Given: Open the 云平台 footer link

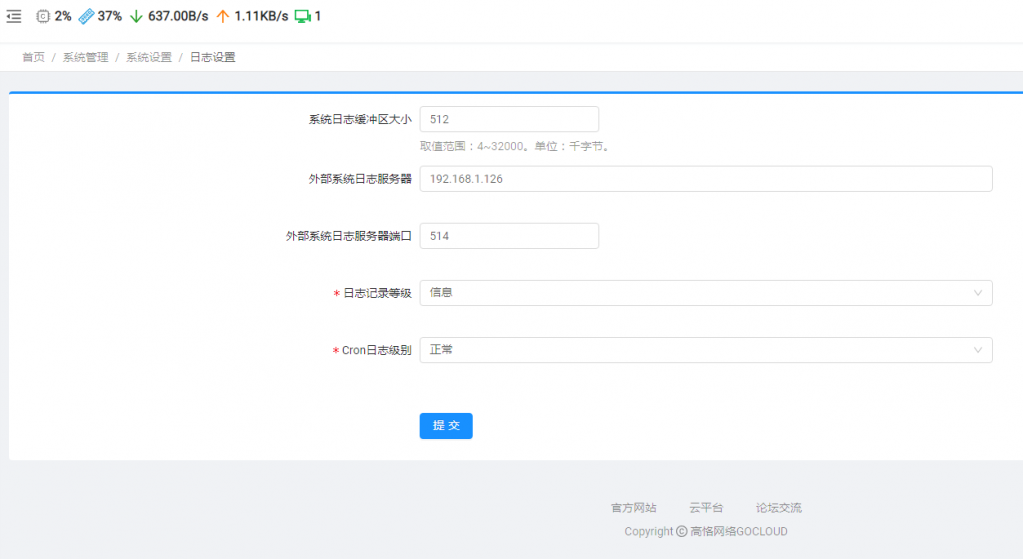Looking at the screenshot, I should (706, 508).
